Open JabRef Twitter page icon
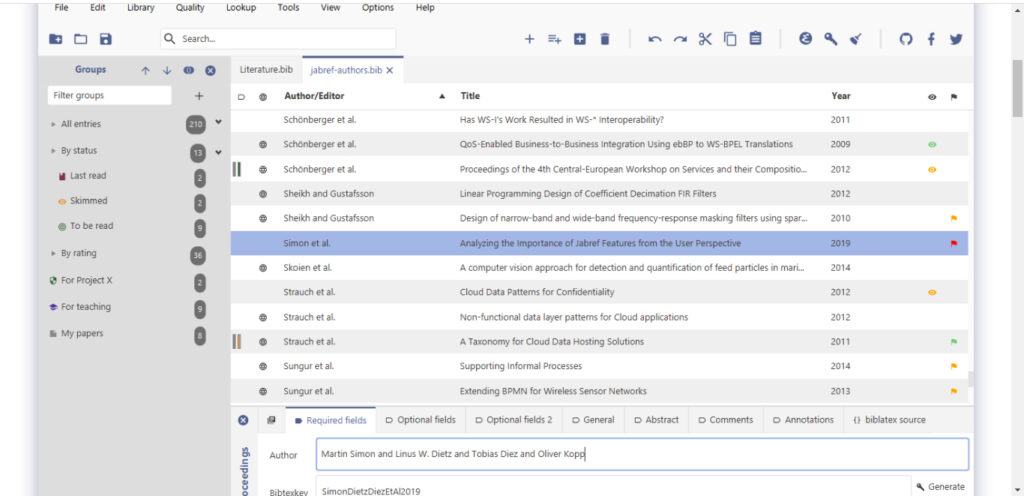This screenshot has height=496, width=1024. coord(956,39)
